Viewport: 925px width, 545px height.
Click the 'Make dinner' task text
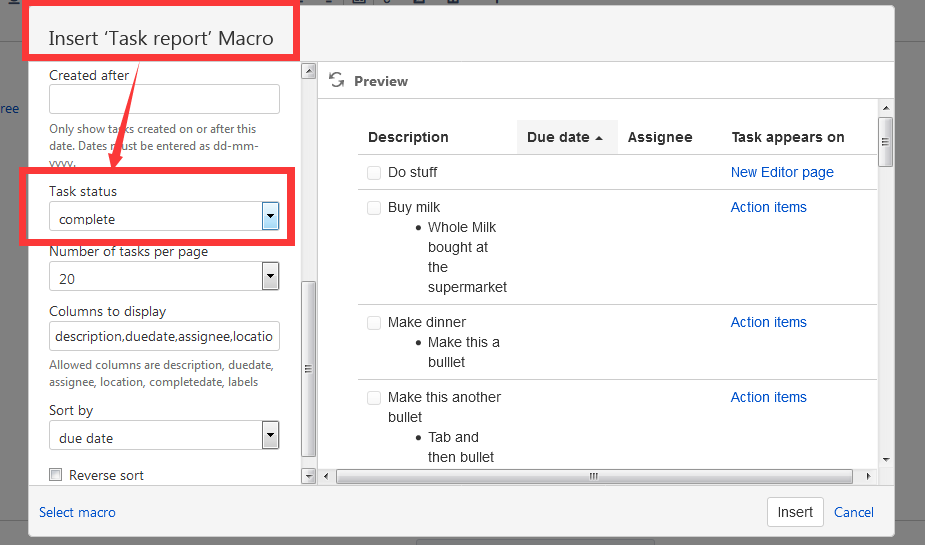(427, 322)
